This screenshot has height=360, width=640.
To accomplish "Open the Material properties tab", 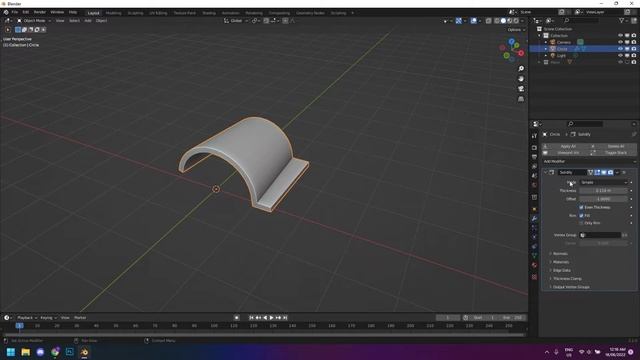I will pyautogui.click(x=534, y=265).
